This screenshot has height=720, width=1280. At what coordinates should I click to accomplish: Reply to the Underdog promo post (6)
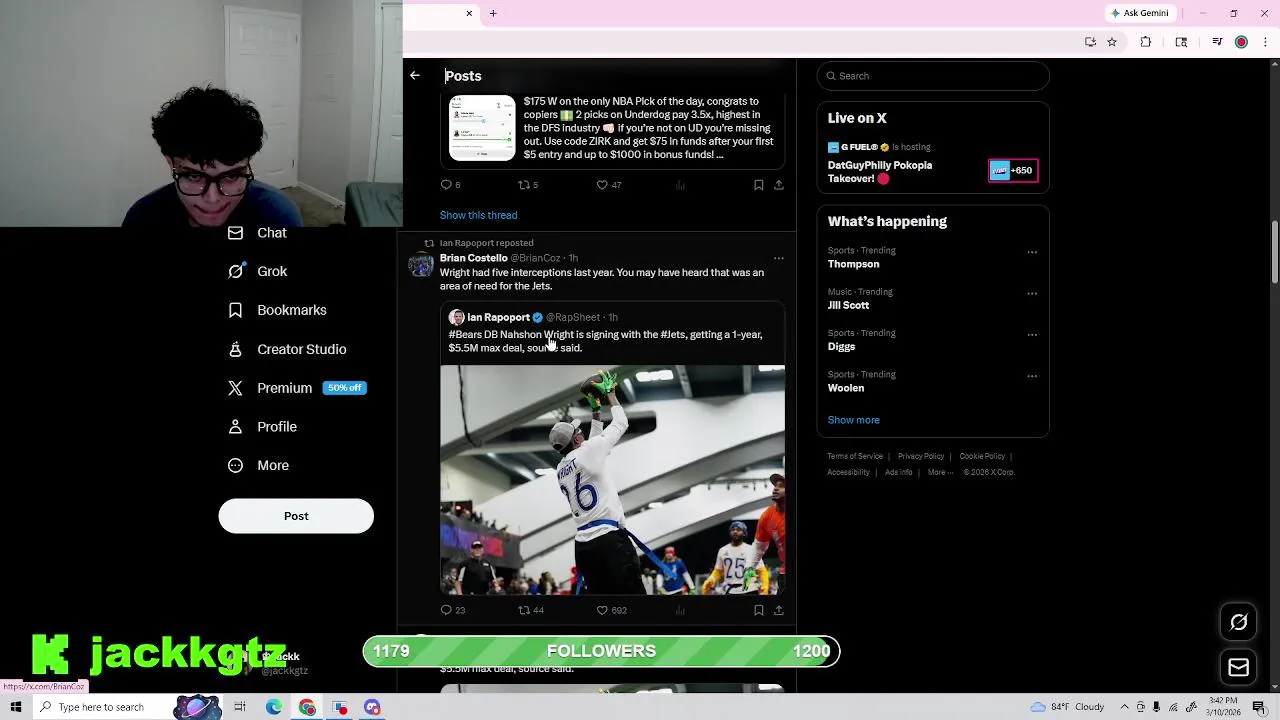tap(450, 185)
